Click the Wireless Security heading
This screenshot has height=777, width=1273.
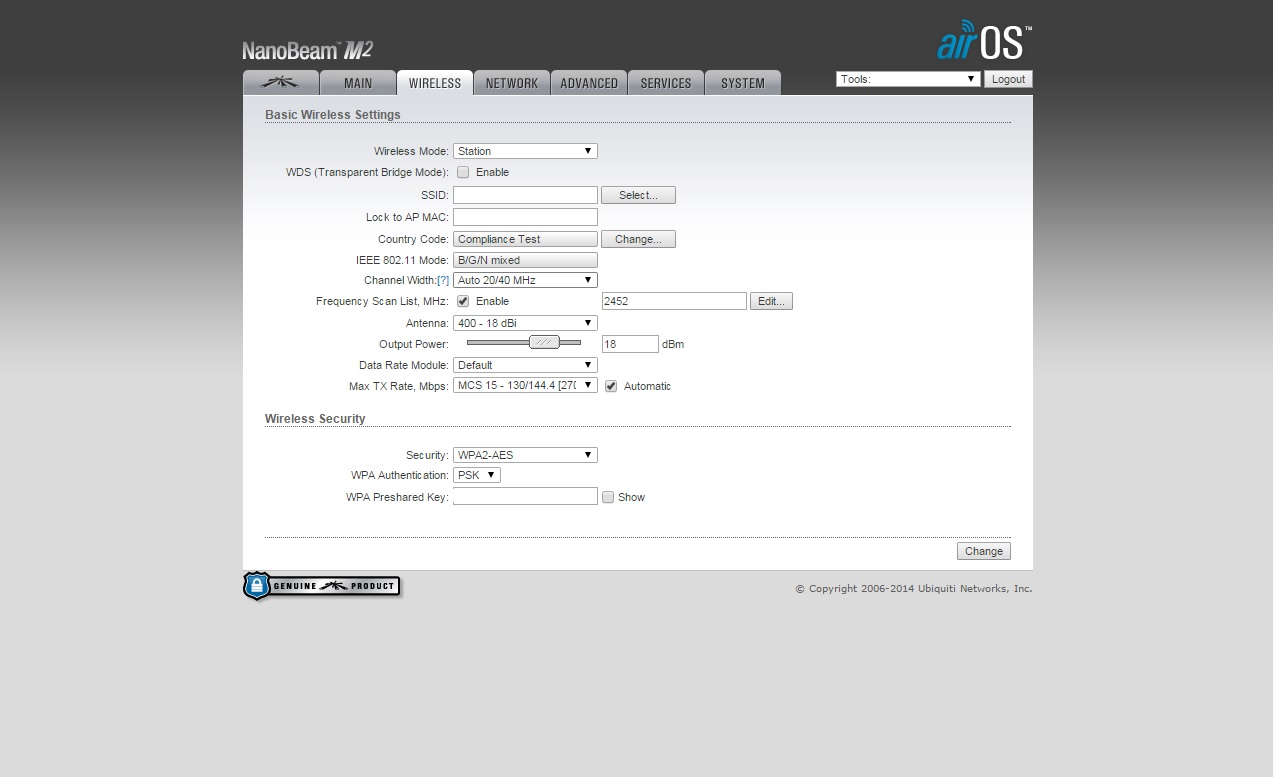click(x=315, y=419)
